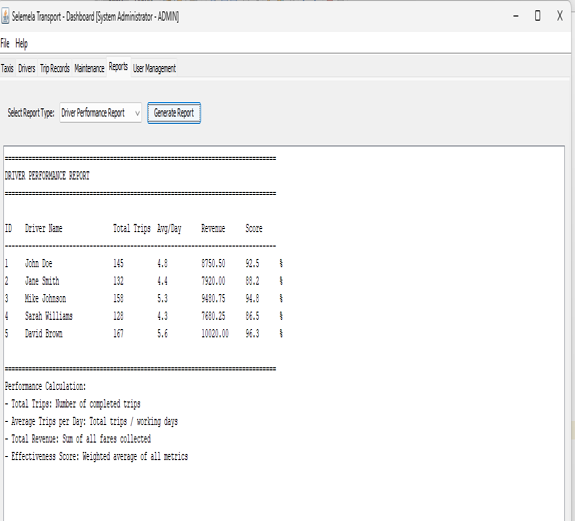Screen dimensions: 575x521
Task: Click Mike Johnson's Avg/Day value 5.3
Action: [x=162, y=298]
